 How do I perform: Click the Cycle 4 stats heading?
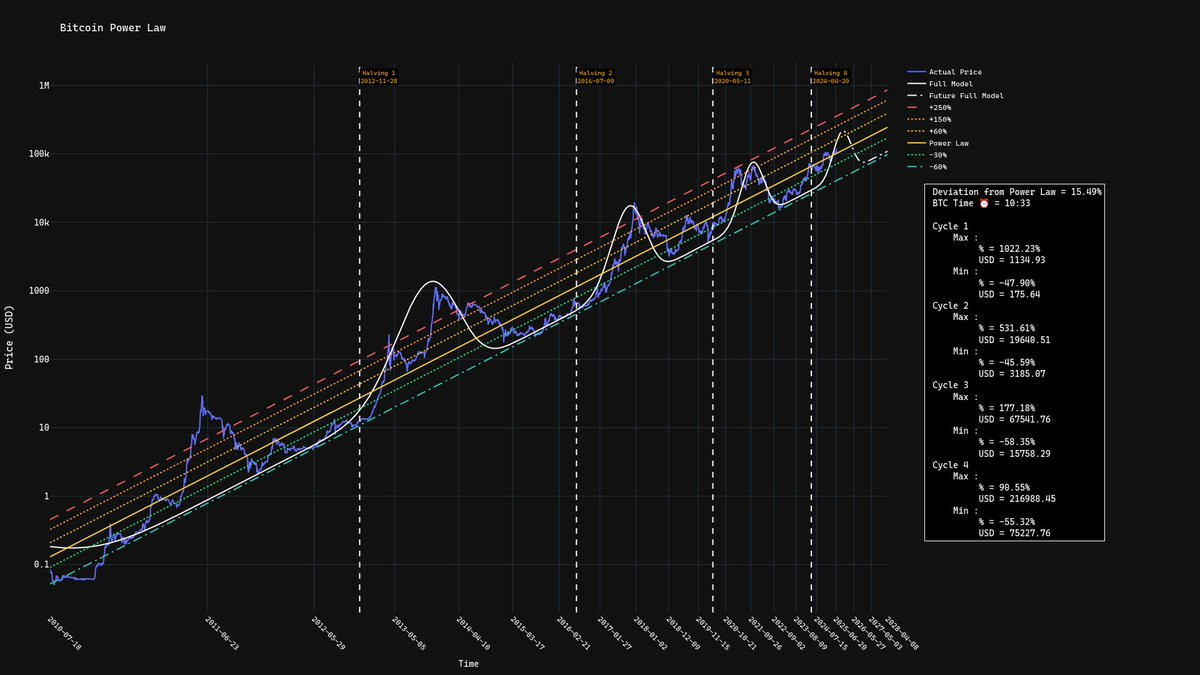coord(950,464)
